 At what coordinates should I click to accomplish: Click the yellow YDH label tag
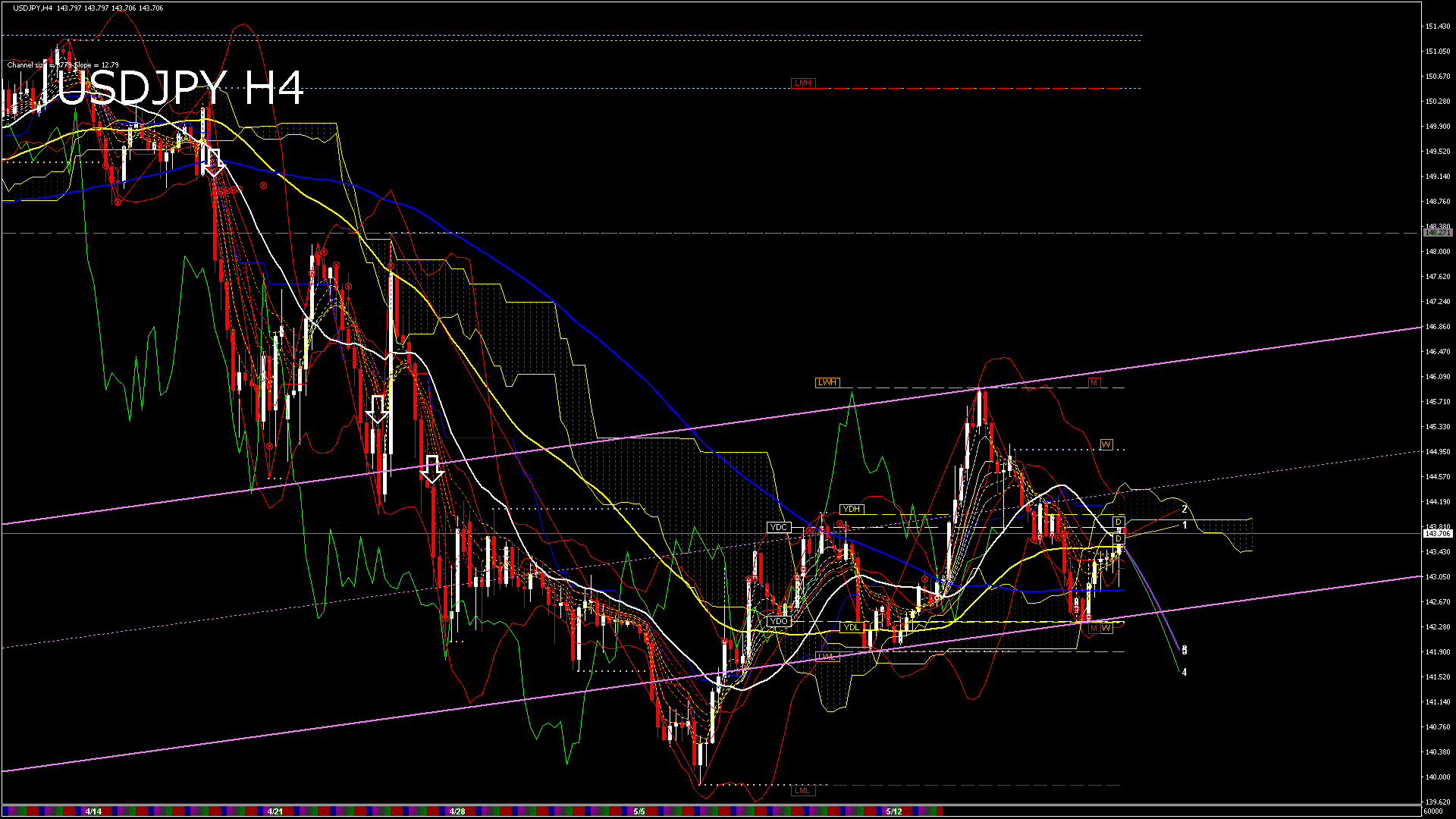[x=852, y=509]
